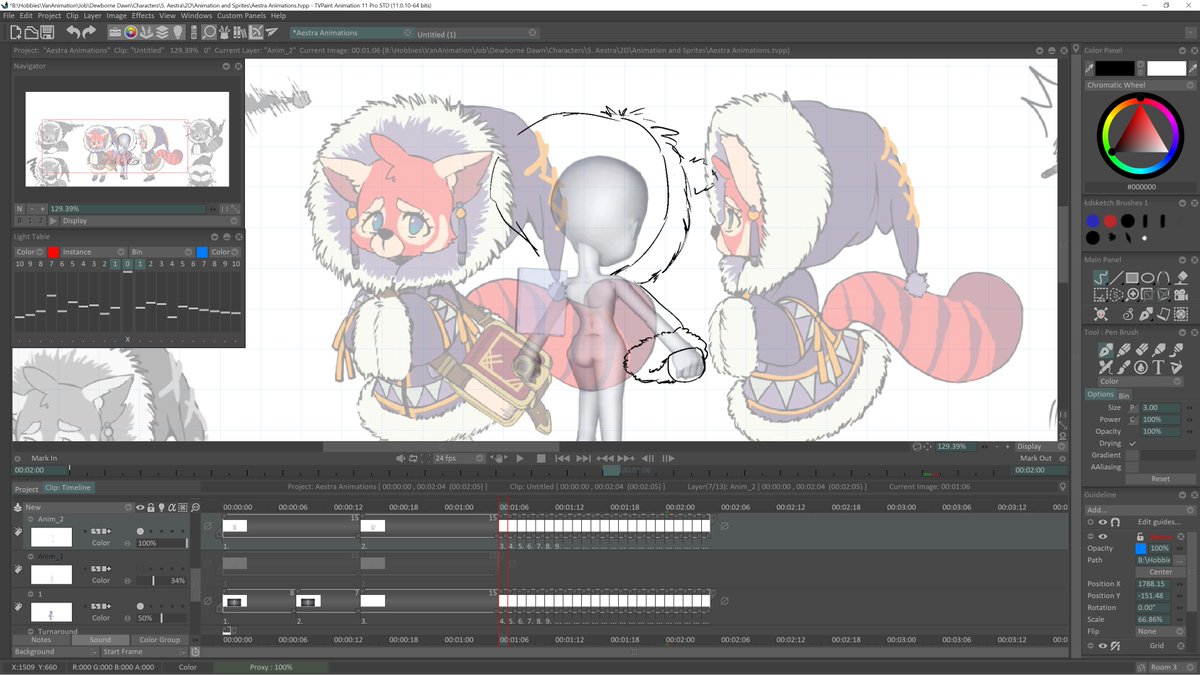Viewport: 1200px width, 675px height.
Task: Click the alpha icon in layer header
Action: click(x=173, y=507)
